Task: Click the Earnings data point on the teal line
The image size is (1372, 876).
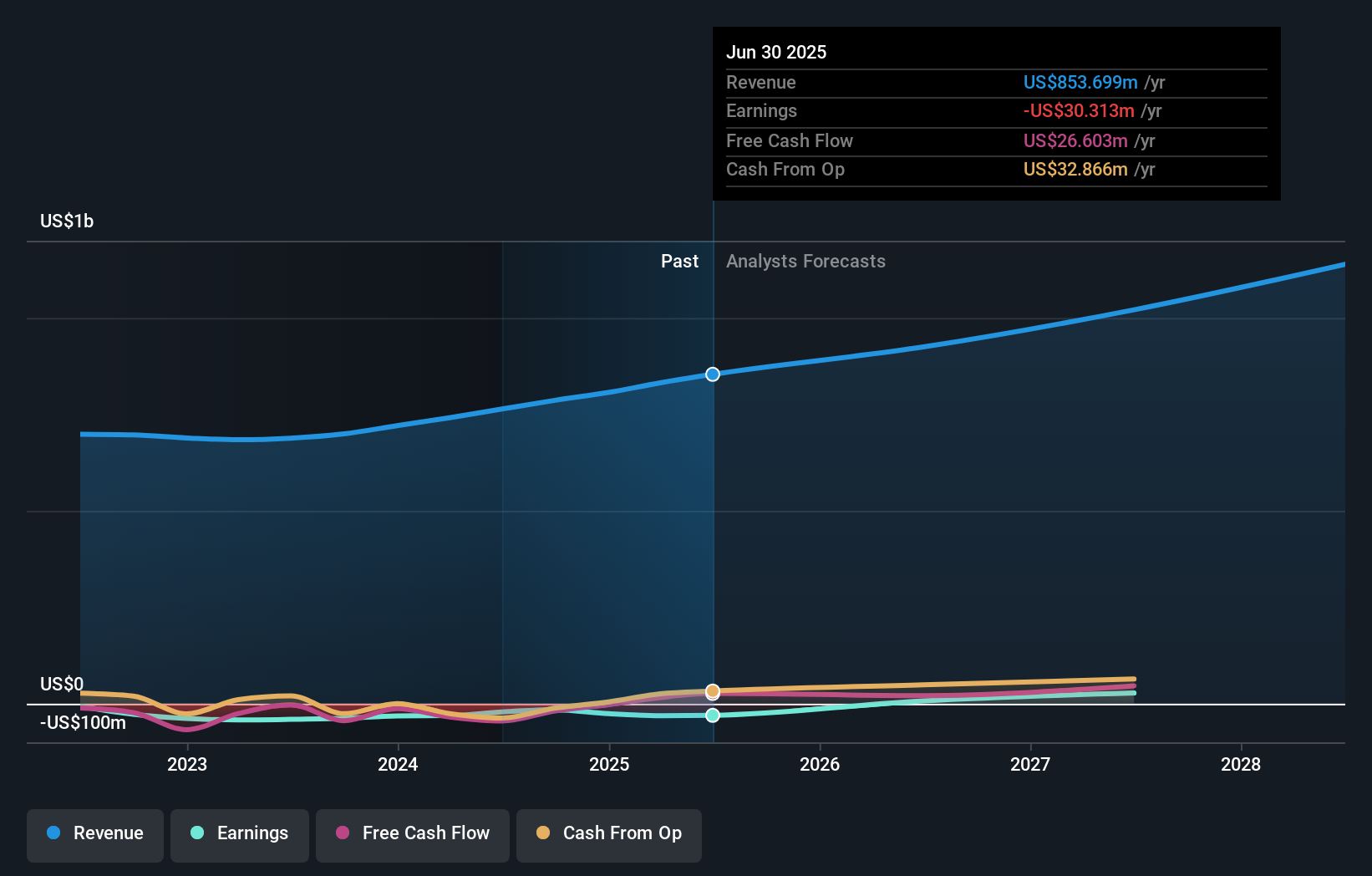Action: point(713,716)
